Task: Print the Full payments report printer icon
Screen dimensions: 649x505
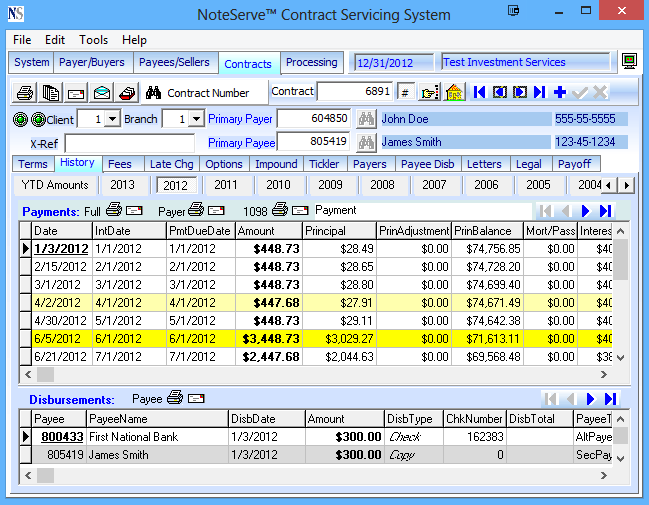Action: click(x=114, y=211)
